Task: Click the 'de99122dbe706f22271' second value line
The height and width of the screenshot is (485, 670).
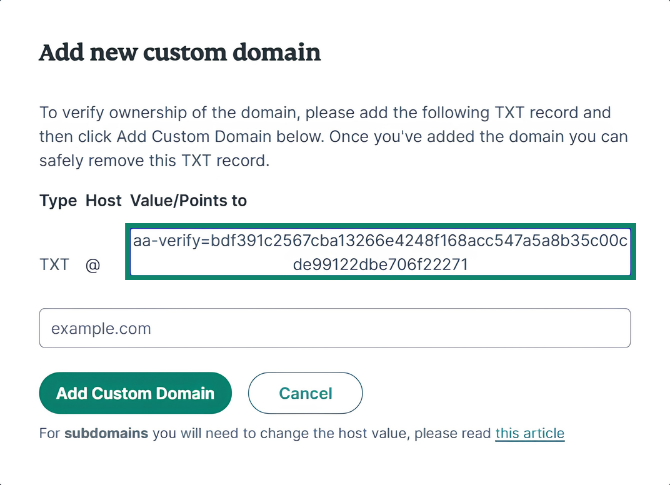Action: pyautogui.click(x=380, y=265)
